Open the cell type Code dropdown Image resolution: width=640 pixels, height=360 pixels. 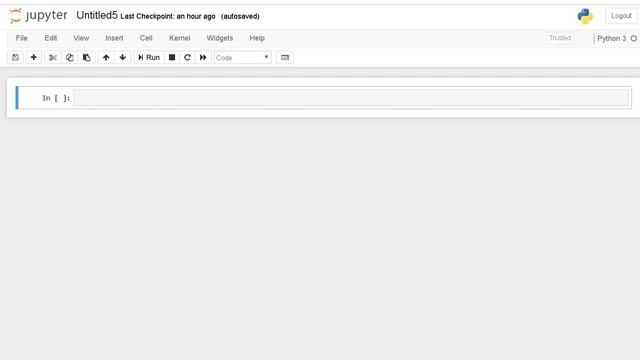coord(242,58)
